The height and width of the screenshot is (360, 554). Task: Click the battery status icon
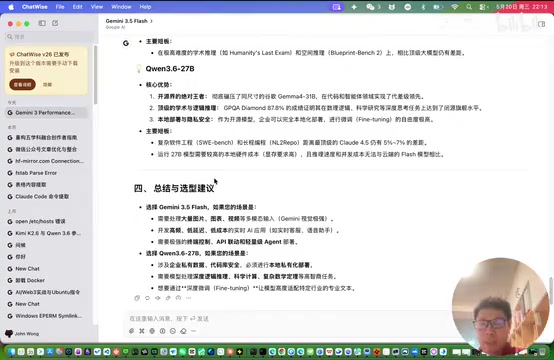point(438,7)
